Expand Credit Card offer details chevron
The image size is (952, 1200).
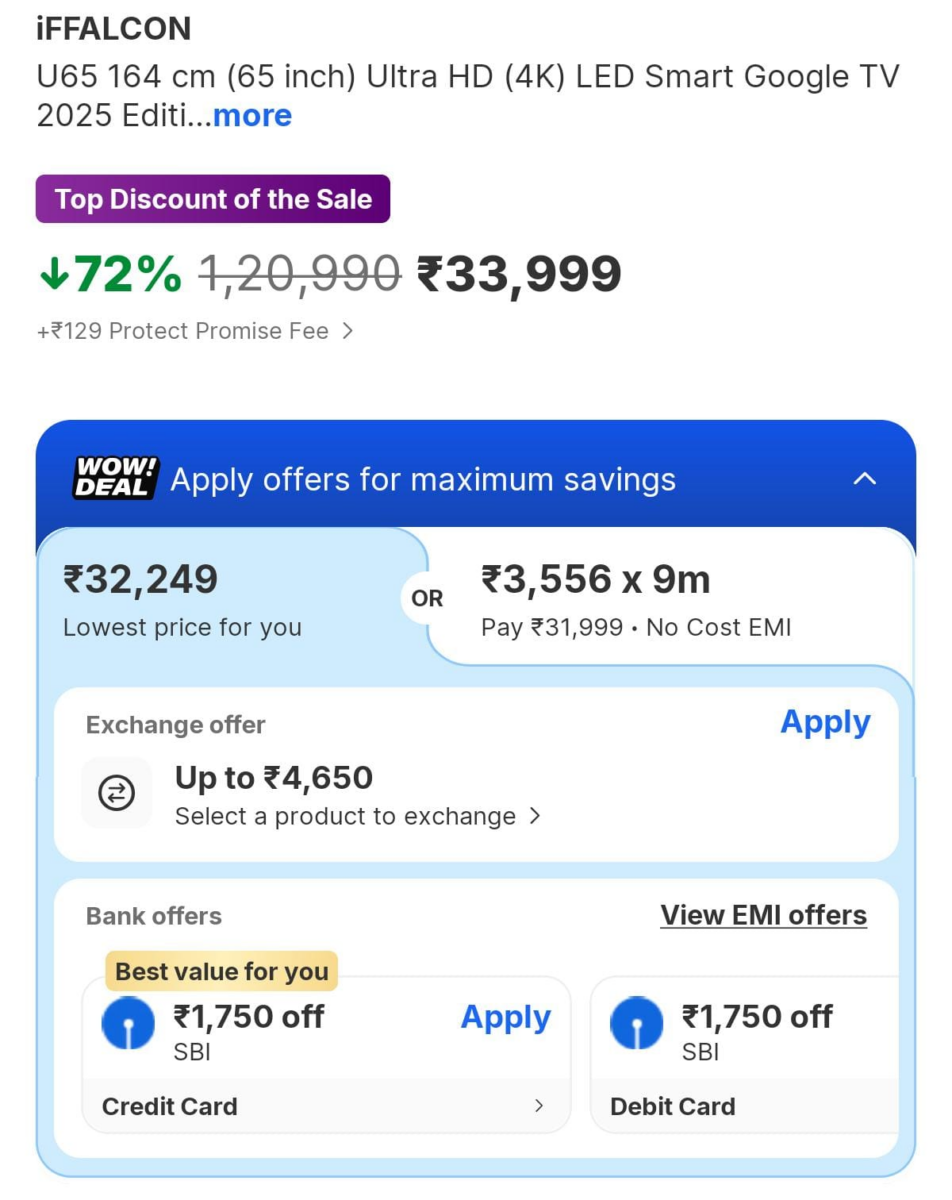pyautogui.click(x=539, y=1106)
